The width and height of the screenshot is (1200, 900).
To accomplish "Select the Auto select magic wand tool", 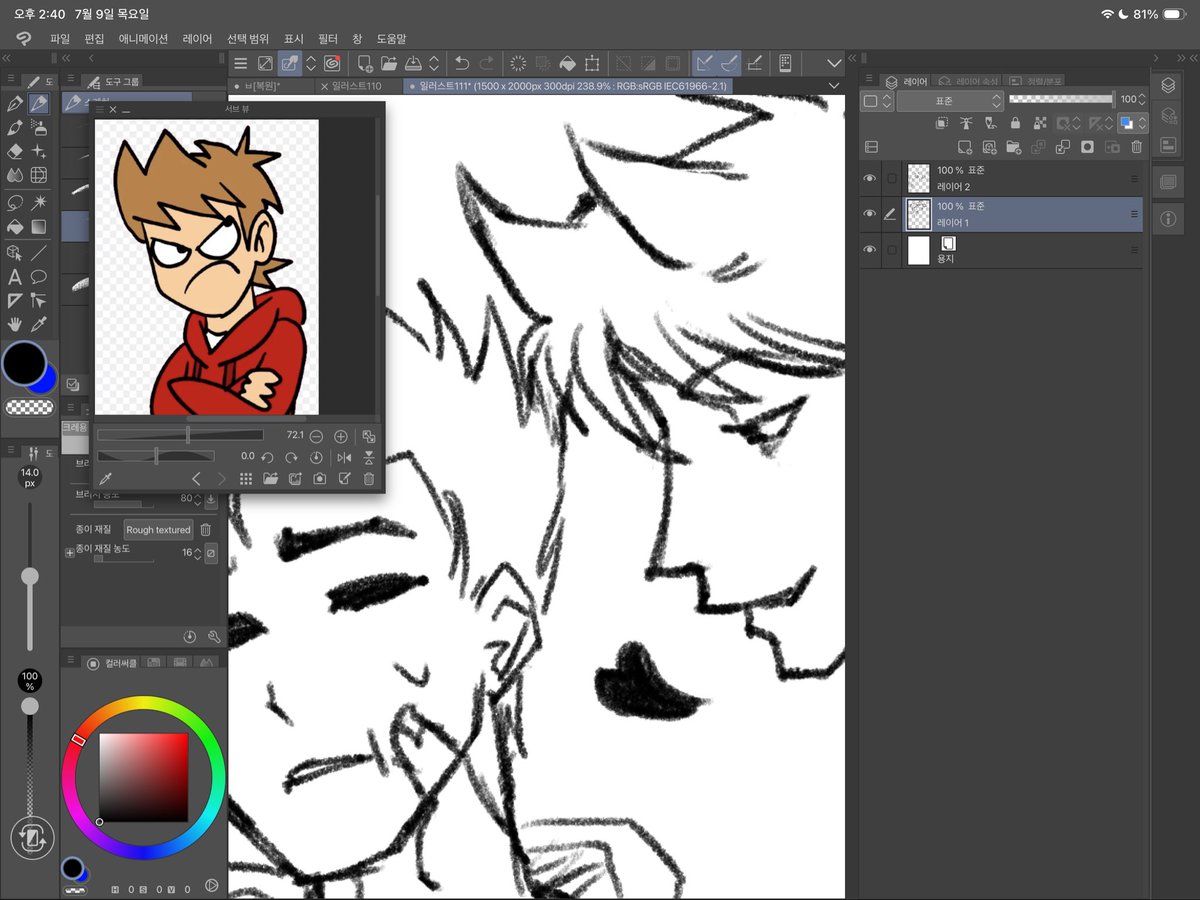I will 39,203.
